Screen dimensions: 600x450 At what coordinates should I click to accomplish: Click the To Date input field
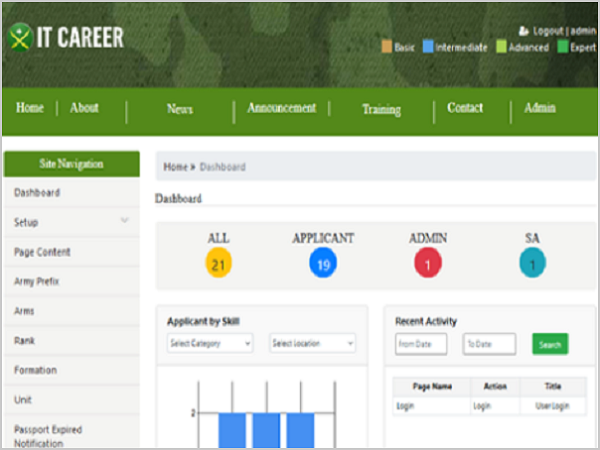coord(489,344)
